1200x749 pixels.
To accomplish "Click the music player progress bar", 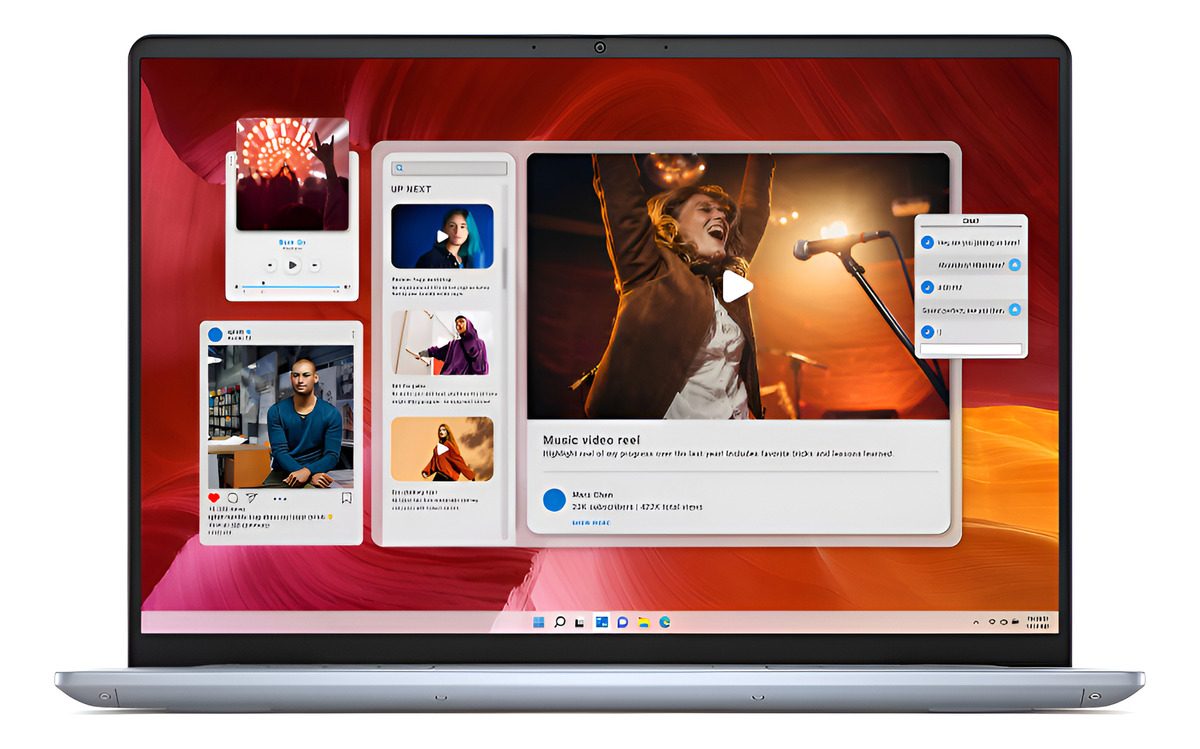I will pos(292,287).
